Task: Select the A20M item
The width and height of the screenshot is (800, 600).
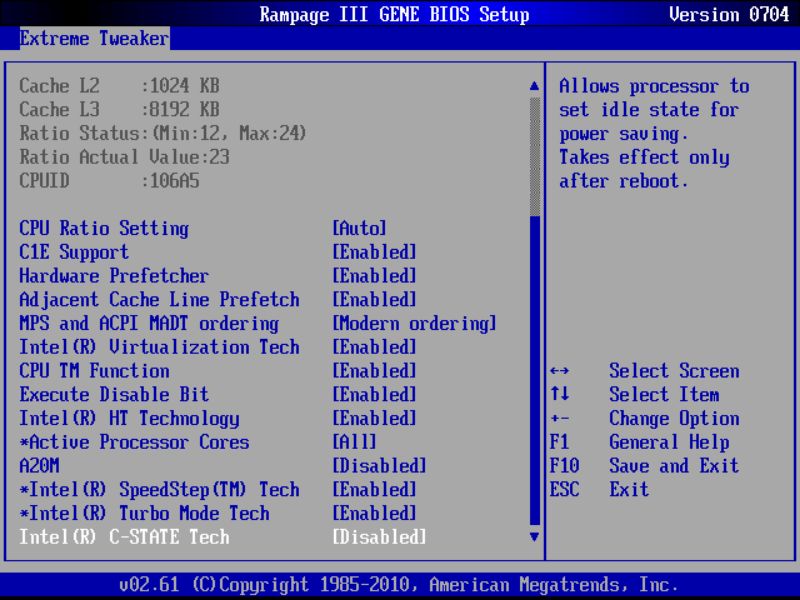Action: click(39, 466)
